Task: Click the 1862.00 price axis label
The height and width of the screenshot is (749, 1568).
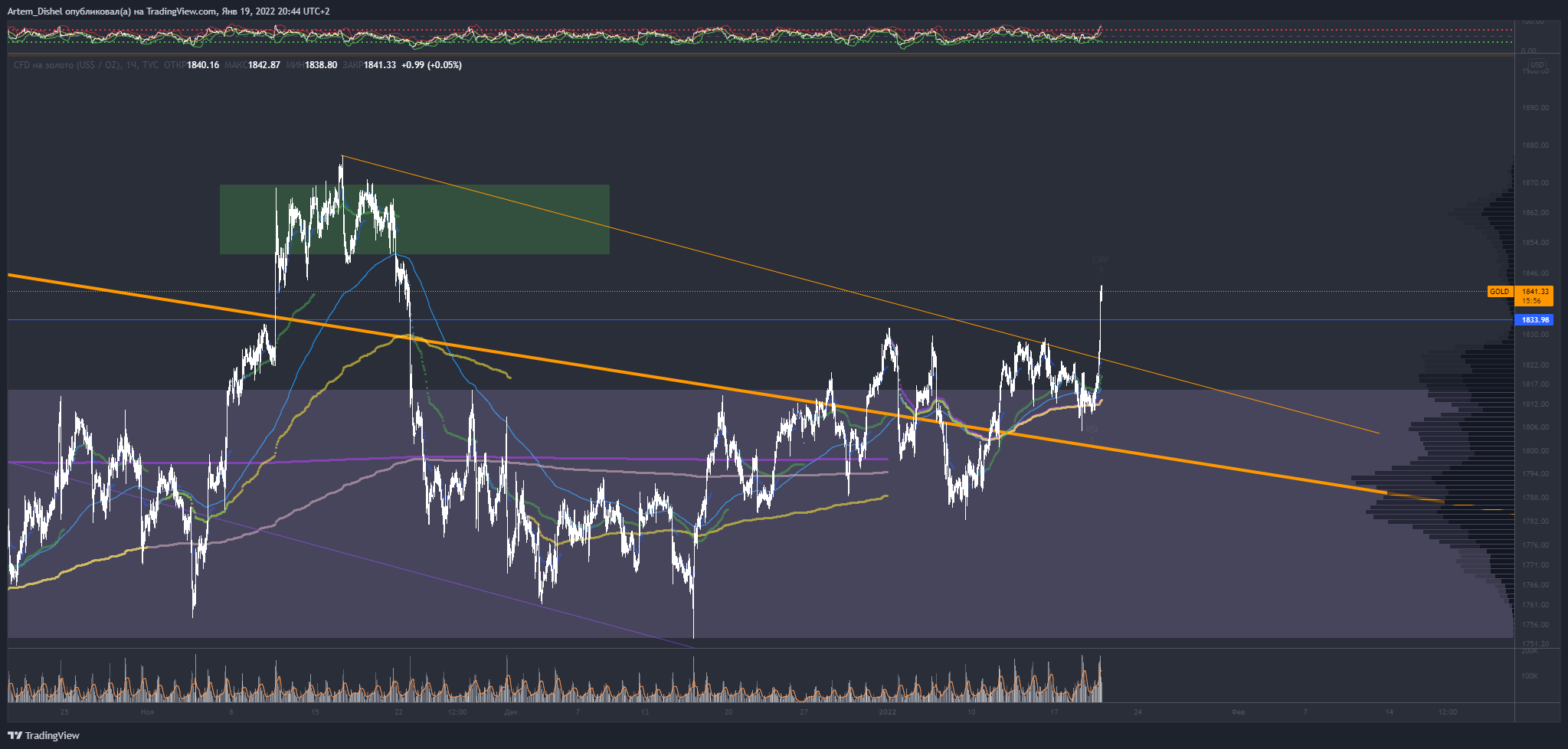Action: (1535, 213)
